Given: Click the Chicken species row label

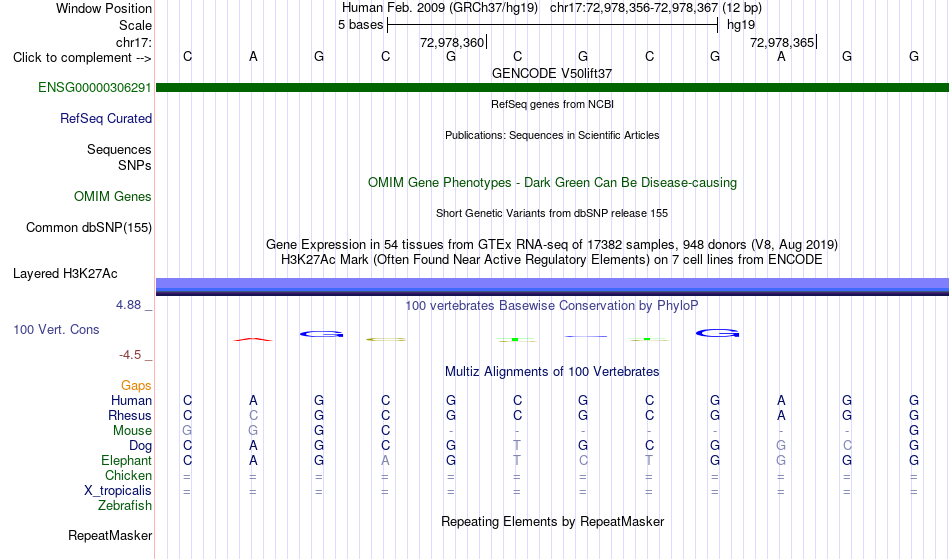Looking at the screenshot, I should [x=128, y=476].
